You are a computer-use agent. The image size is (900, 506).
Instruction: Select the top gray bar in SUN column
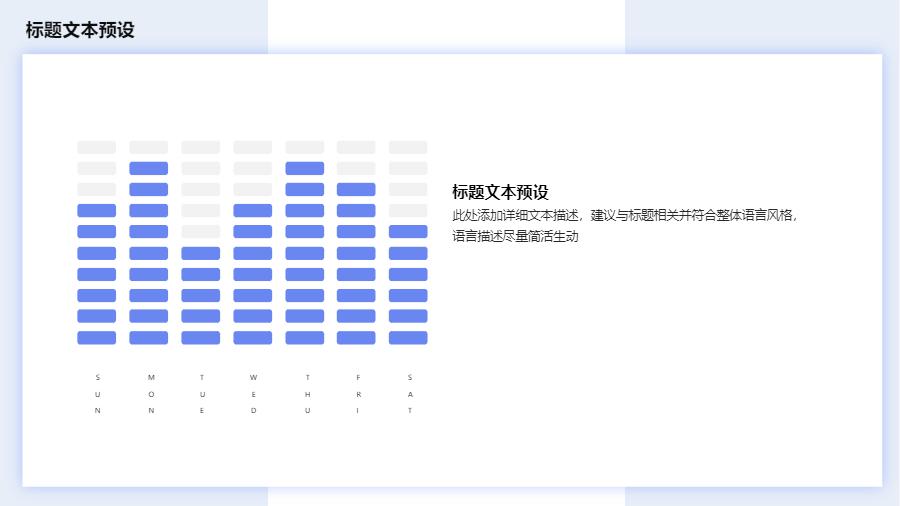(x=97, y=147)
